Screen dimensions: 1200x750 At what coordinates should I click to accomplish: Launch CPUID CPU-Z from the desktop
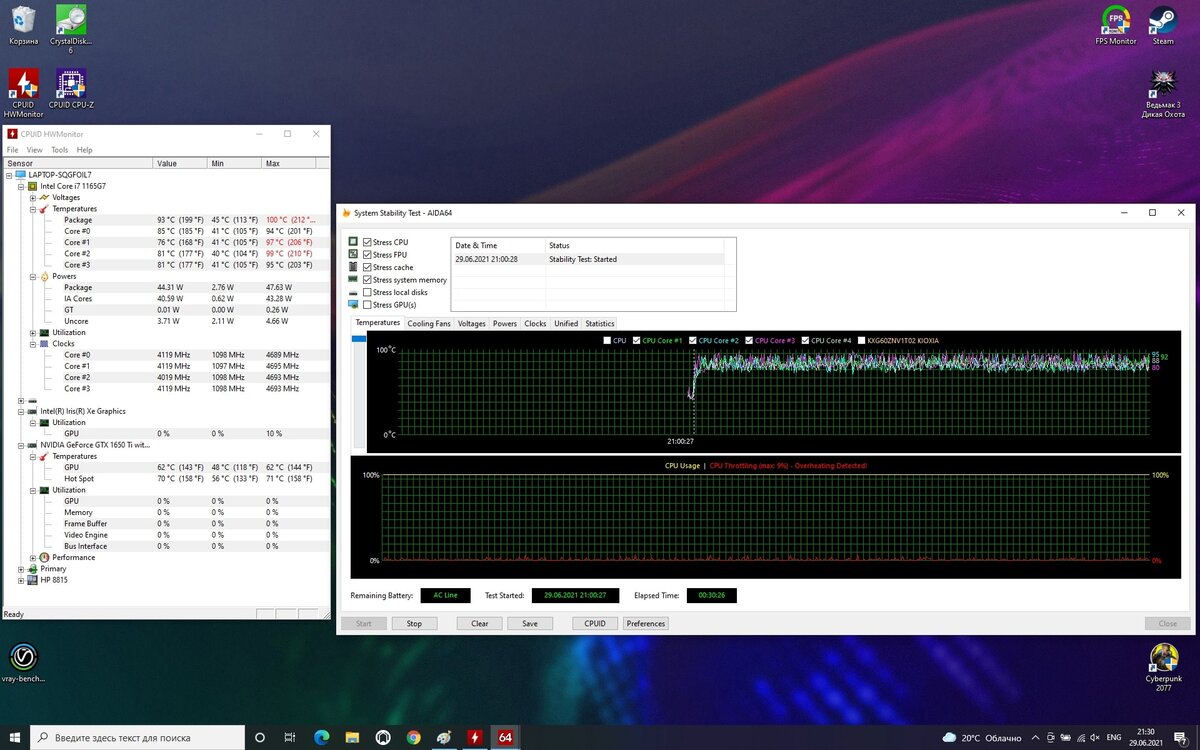pyautogui.click(x=70, y=85)
